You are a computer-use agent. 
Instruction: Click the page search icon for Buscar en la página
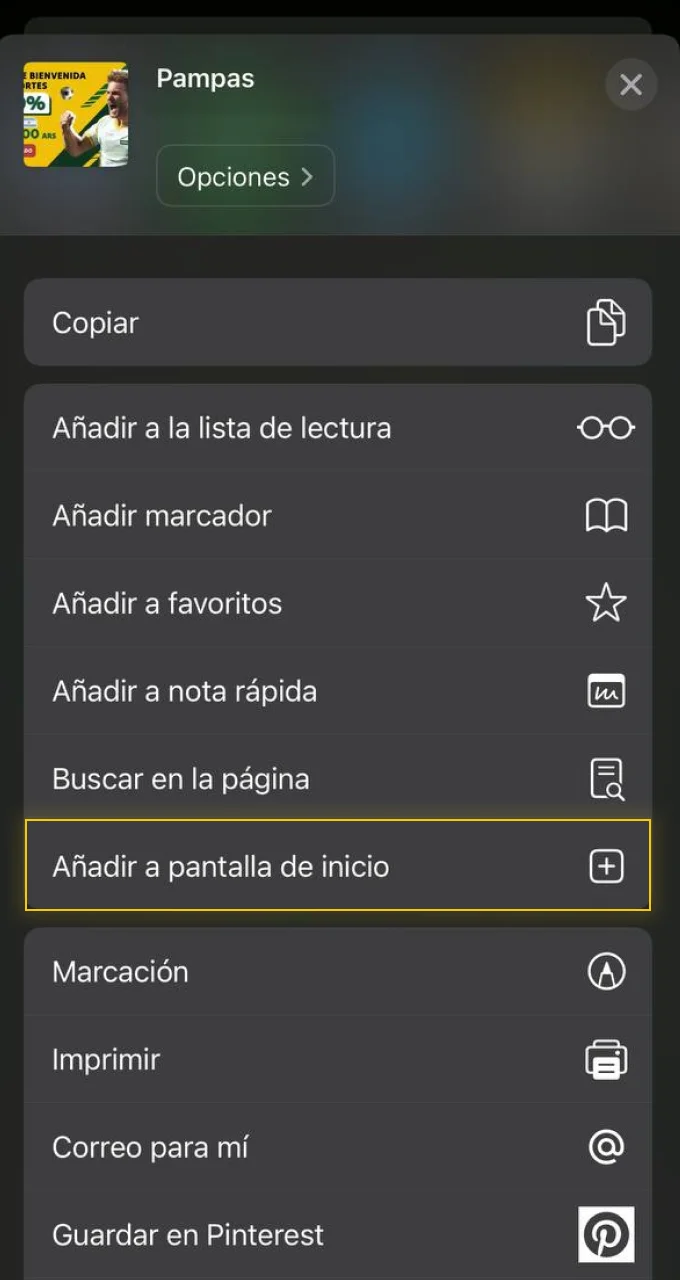[606, 778]
